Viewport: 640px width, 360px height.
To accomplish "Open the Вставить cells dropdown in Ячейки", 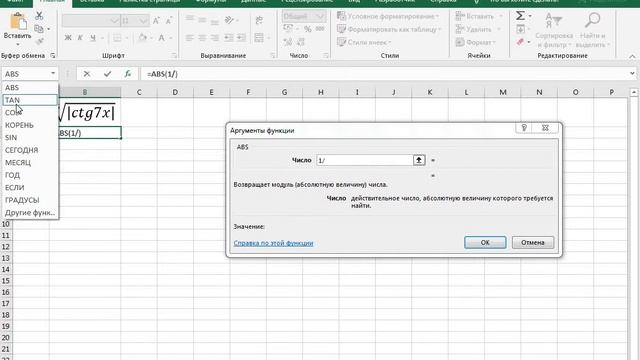I will pyautogui.click(x=479, y=16).
